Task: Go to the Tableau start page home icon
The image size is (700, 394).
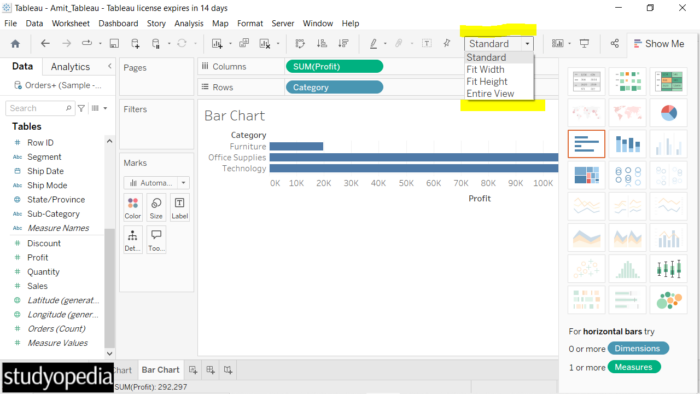Action: point(15,44)
